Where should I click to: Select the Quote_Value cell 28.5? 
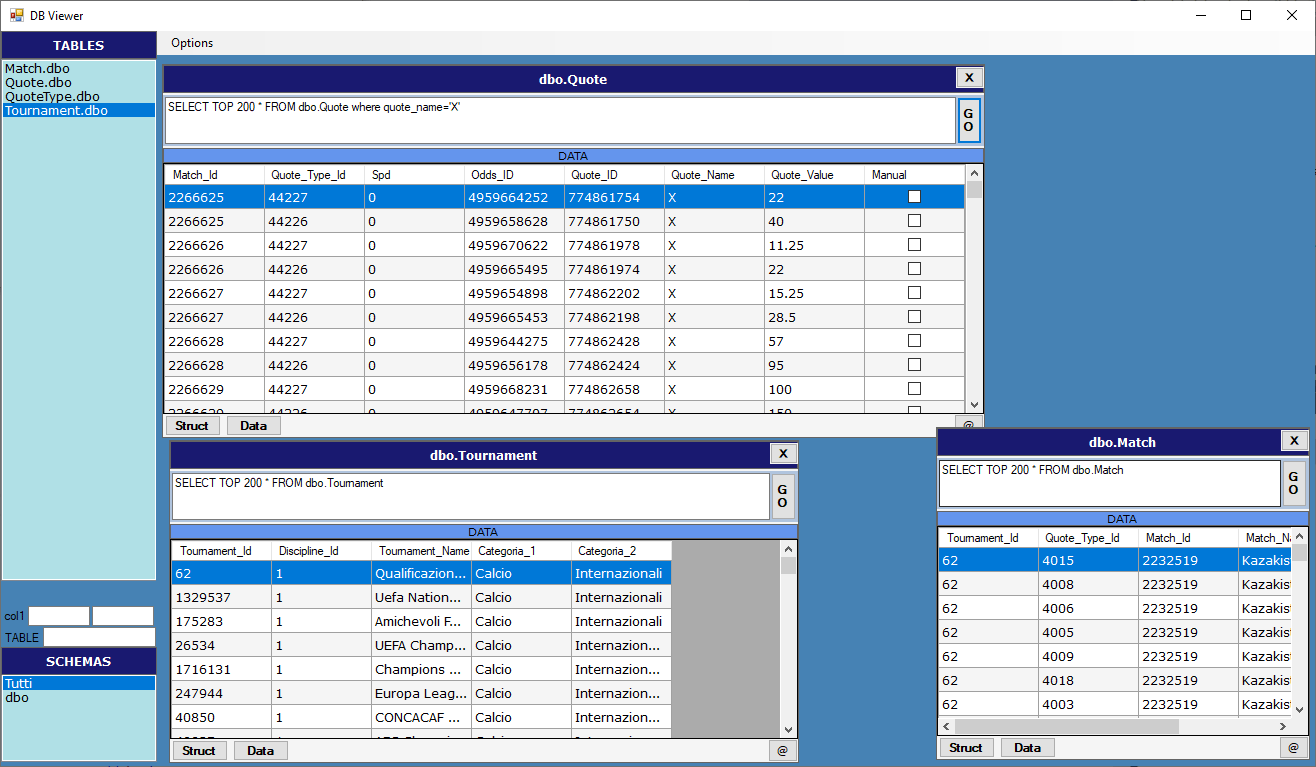[814, 317]
